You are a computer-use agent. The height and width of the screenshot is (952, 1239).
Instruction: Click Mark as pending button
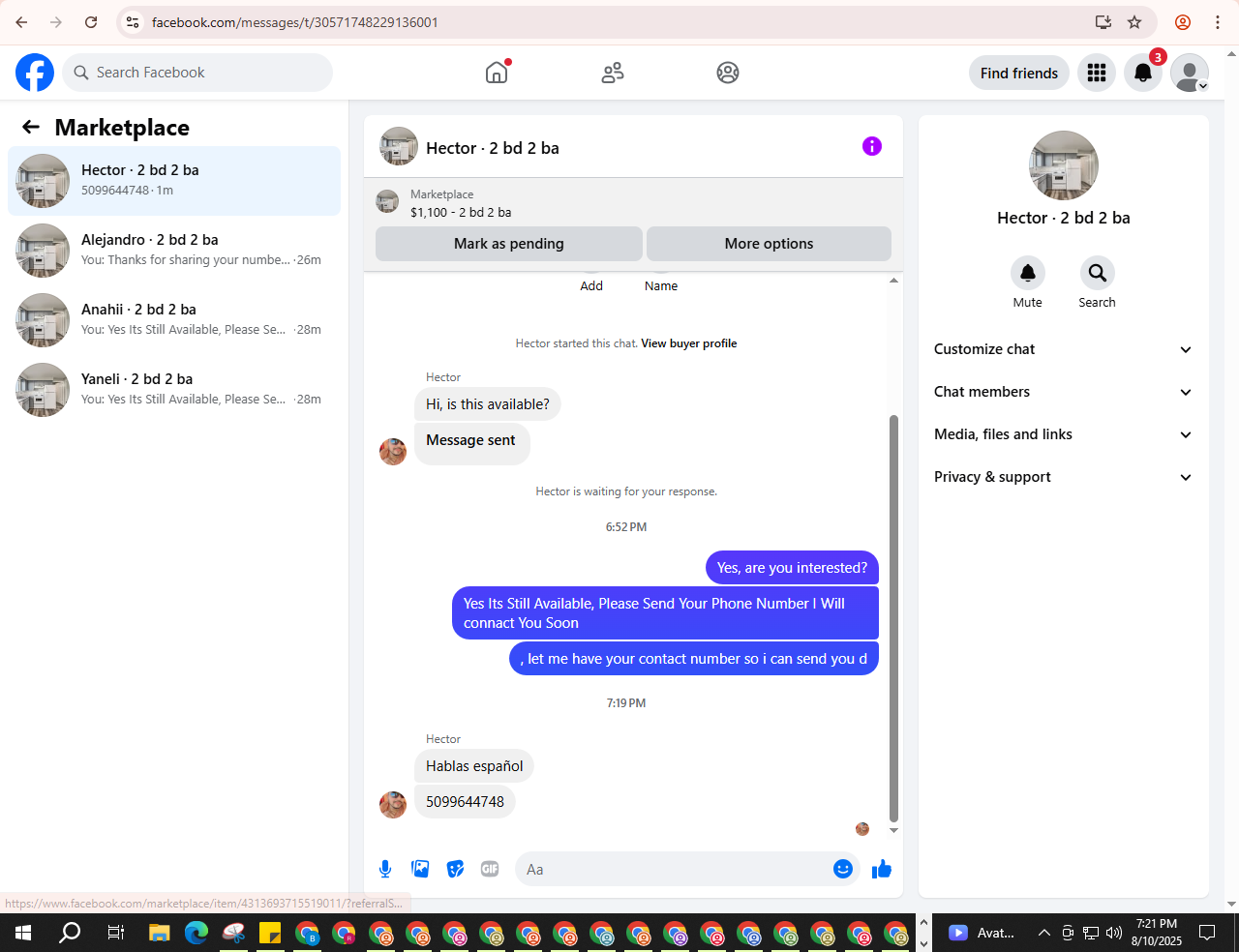click(509, 244)
